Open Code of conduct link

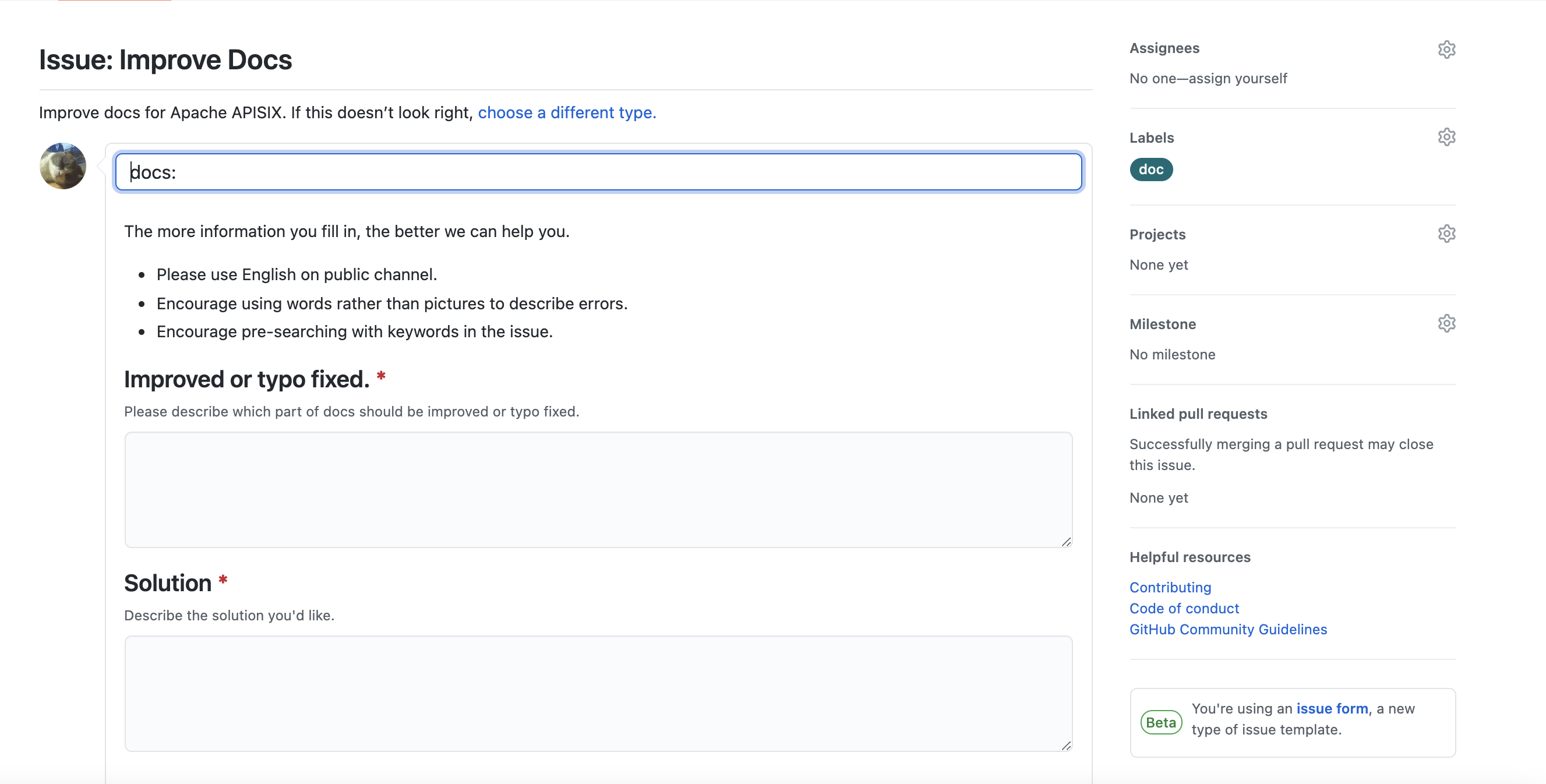(x=1184, y=608)
